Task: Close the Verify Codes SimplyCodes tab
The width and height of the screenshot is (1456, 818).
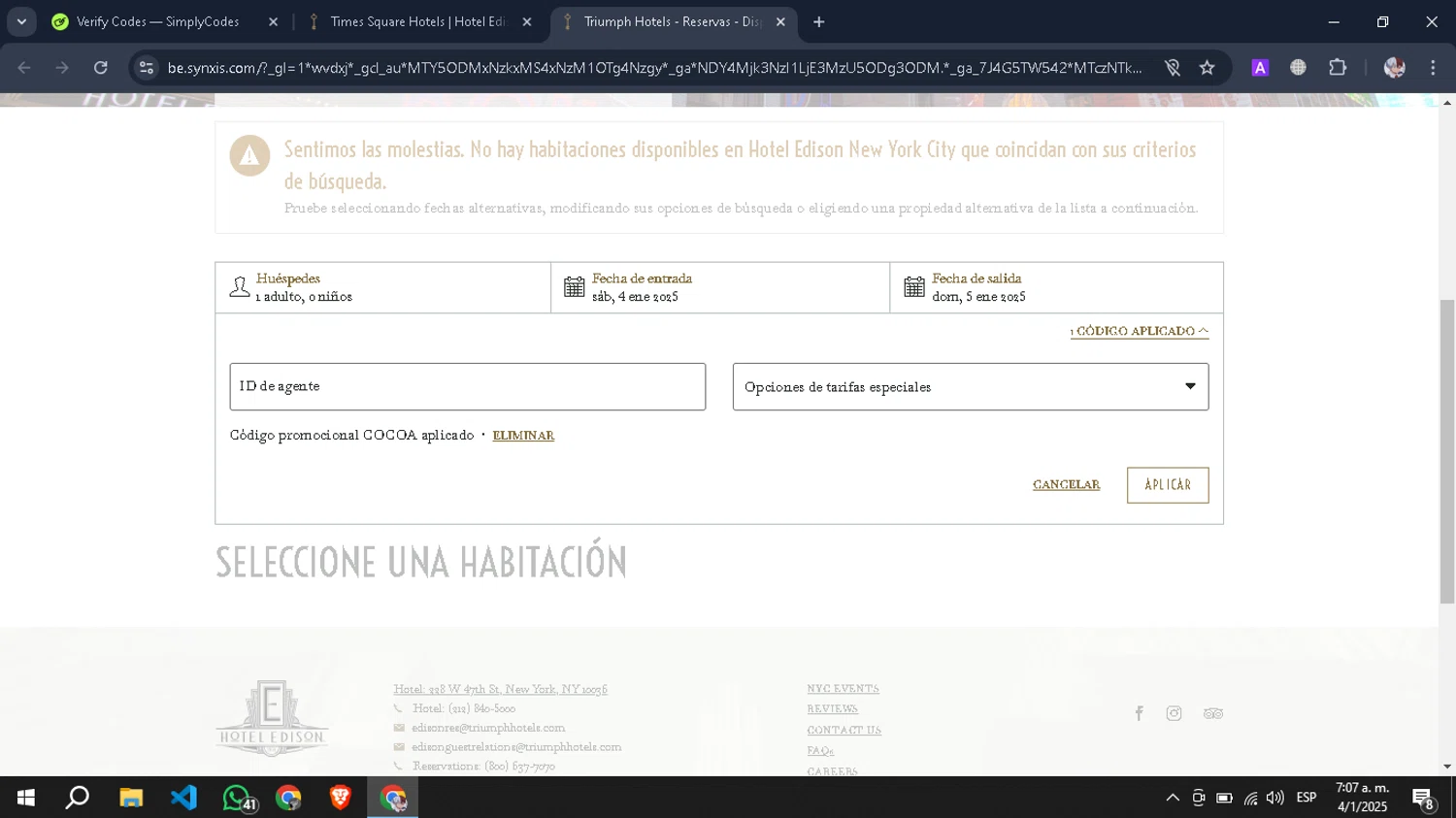Action: (x=273, y=21)
